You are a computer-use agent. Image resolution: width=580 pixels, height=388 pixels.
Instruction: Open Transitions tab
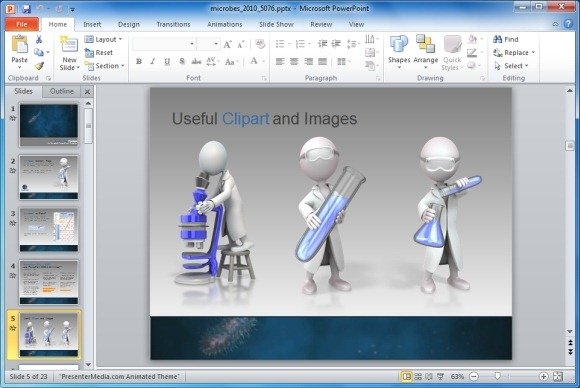click(173, 24)
